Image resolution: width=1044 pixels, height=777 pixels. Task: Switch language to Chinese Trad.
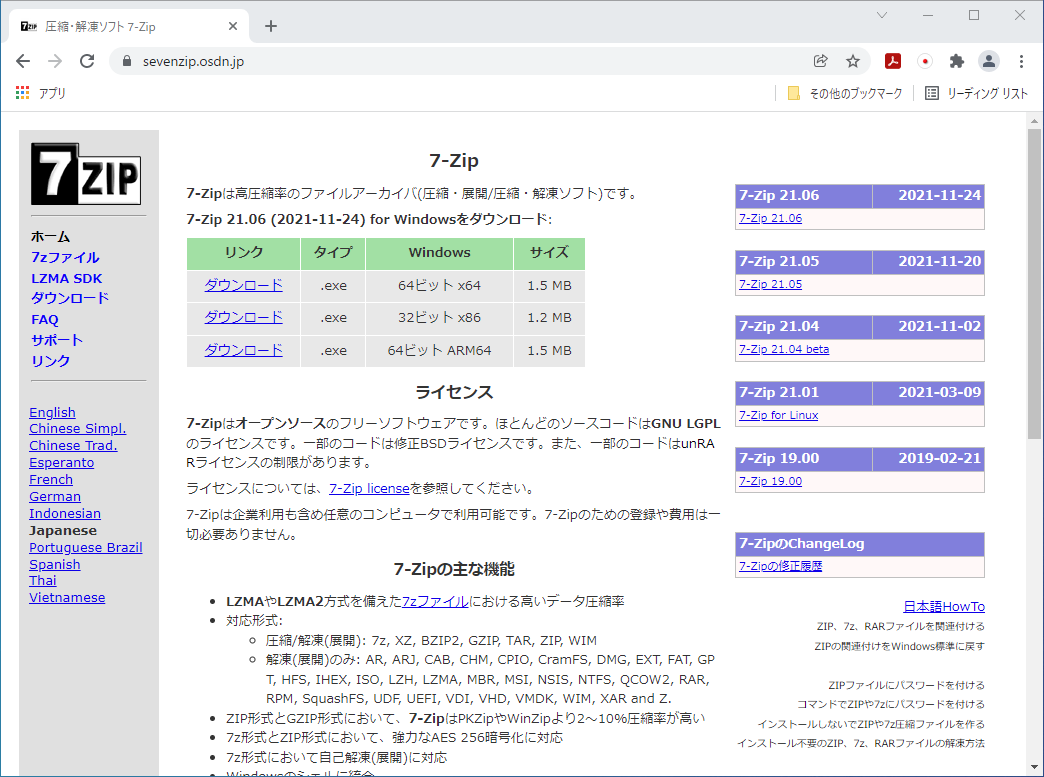coord(73,445)
